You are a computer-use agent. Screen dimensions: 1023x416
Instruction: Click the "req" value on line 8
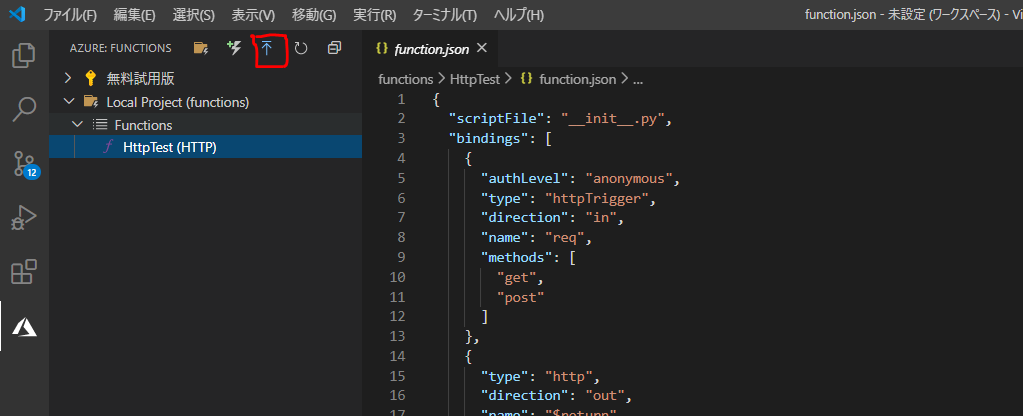[565, 237]
